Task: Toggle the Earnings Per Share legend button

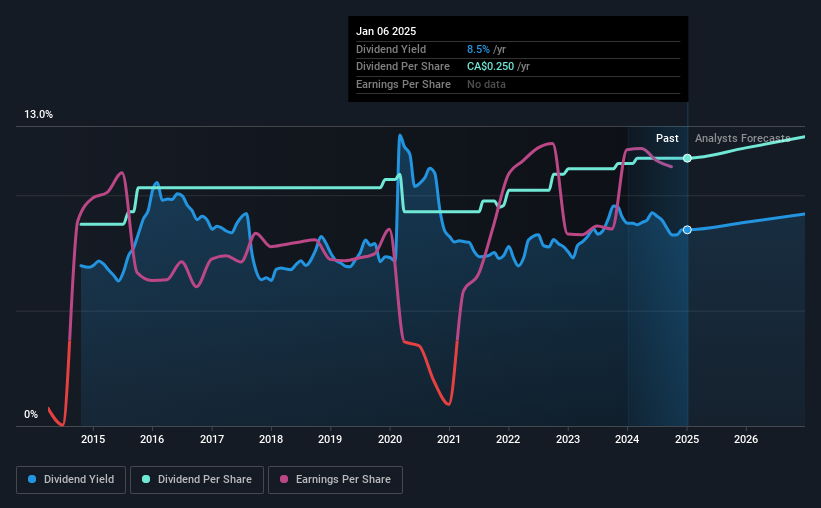Action: 335,480
